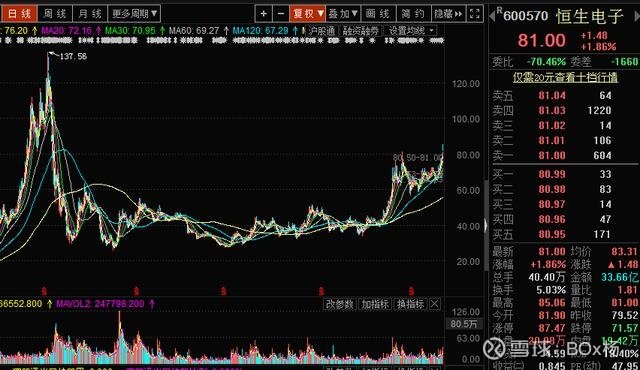Expand the 叠加 overlay dropdown
This screenshot has height=370, width=640.
coord(343,14)
